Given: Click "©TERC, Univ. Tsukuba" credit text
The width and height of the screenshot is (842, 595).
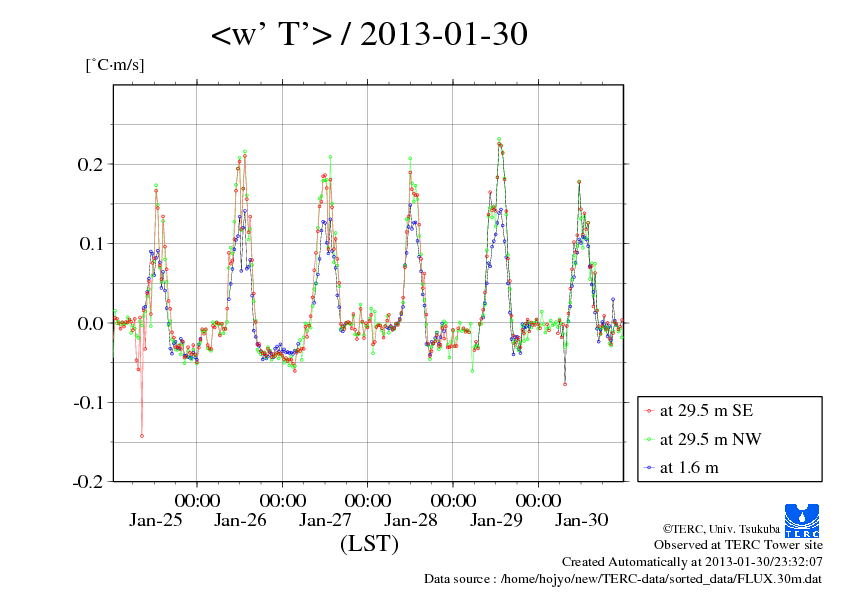Looking at the screenshot, I should pyautogui.click(x=721, y=529).
